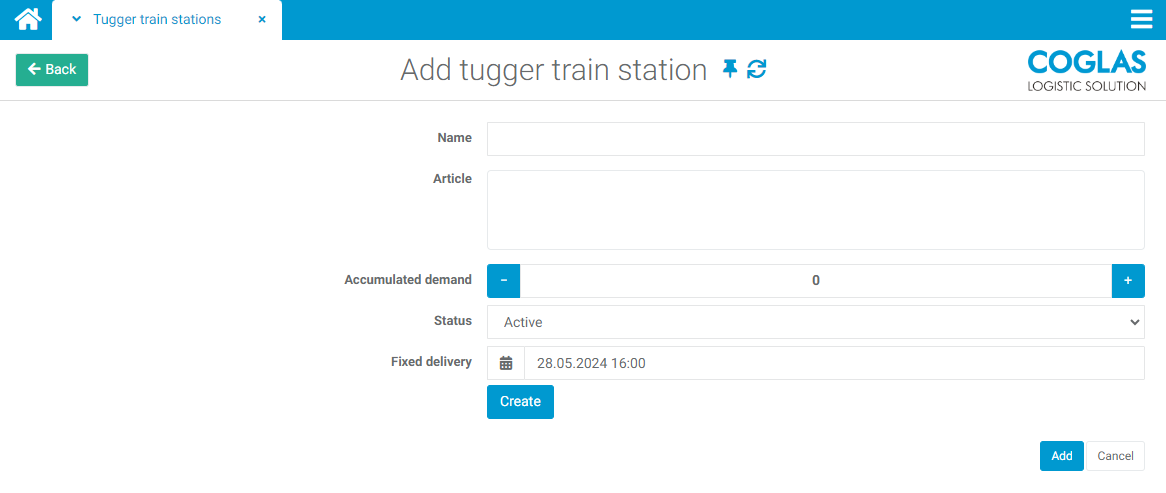Click the Create button

[x=520, y=401]
